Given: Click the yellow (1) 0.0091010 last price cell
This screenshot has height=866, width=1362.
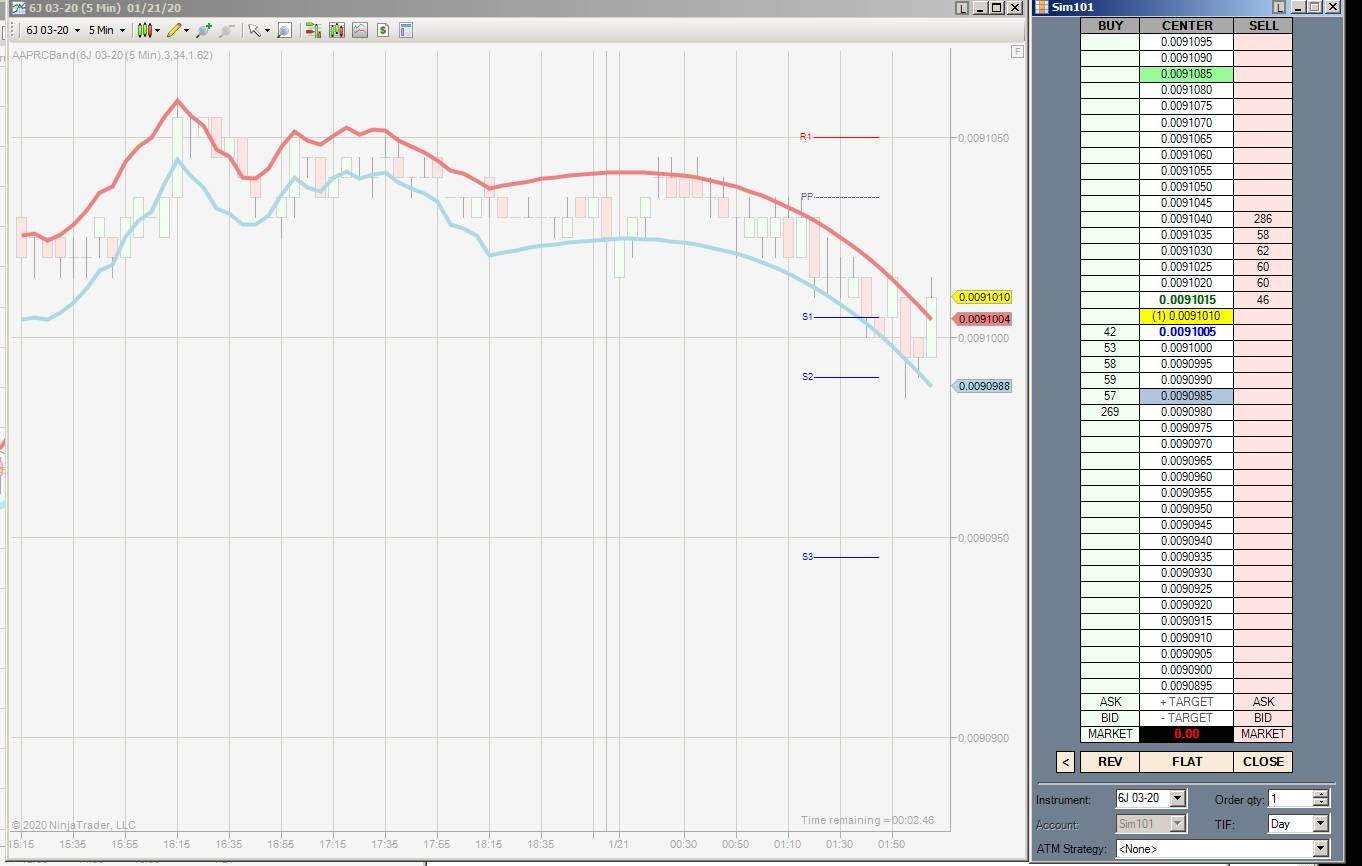Looking at the screenshot, I should click(1187, 316).
